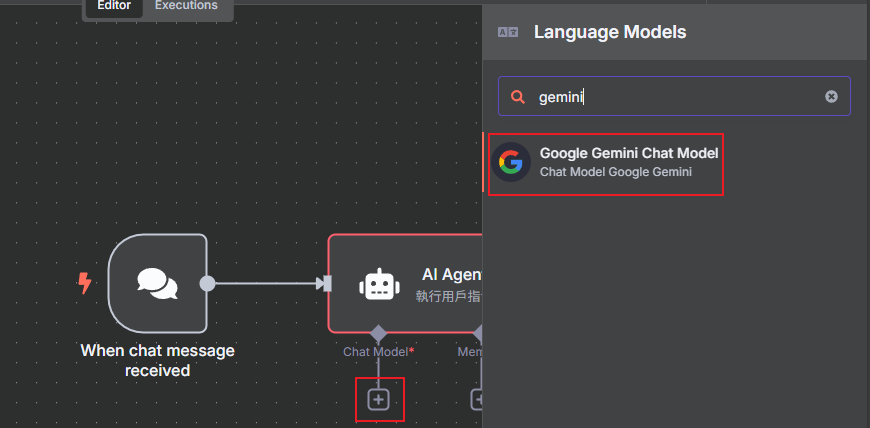Clear the search box with the X icon
The image size is (870, 428).
pos(831,97)
